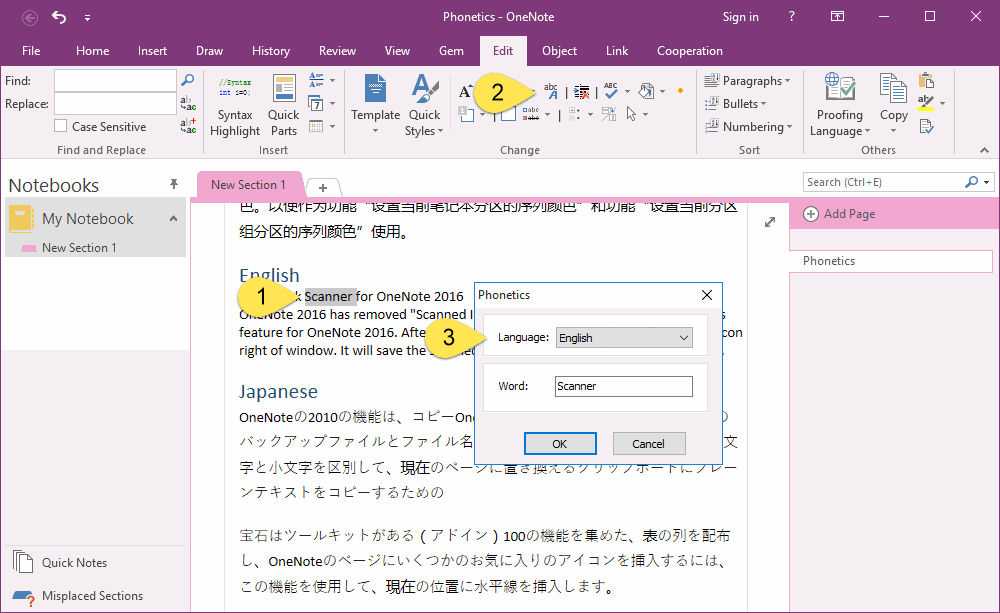The image size is (1000, 613).
Task: Click the Help question mark icon
Action: pos(791,17)
